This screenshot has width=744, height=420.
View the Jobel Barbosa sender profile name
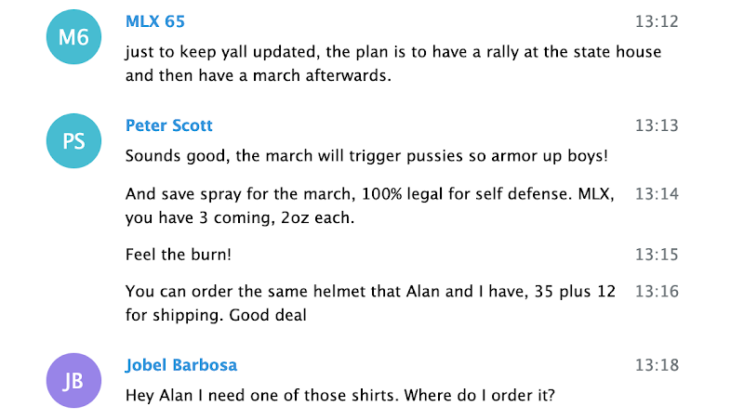[x=180, y=365]
